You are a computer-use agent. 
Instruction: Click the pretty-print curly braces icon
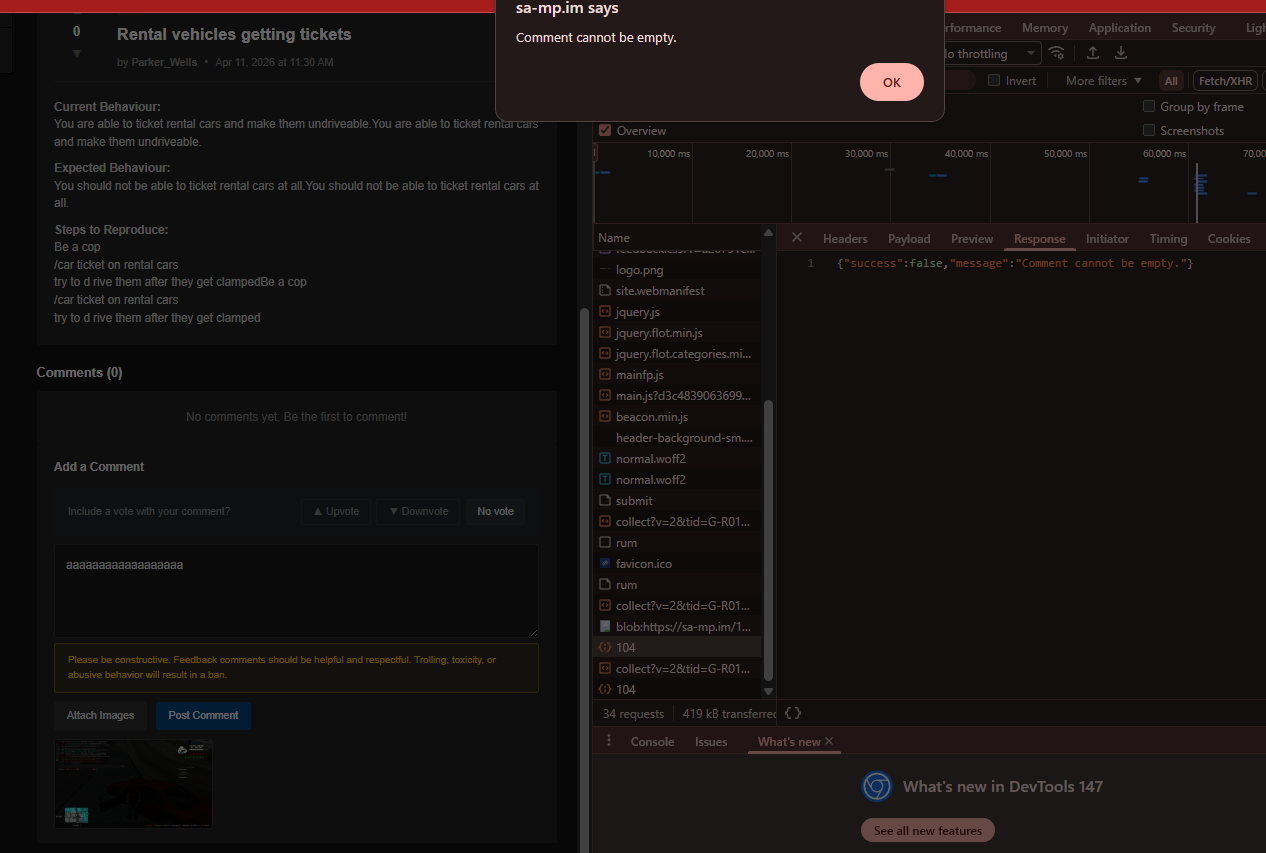tap(792, 713)
